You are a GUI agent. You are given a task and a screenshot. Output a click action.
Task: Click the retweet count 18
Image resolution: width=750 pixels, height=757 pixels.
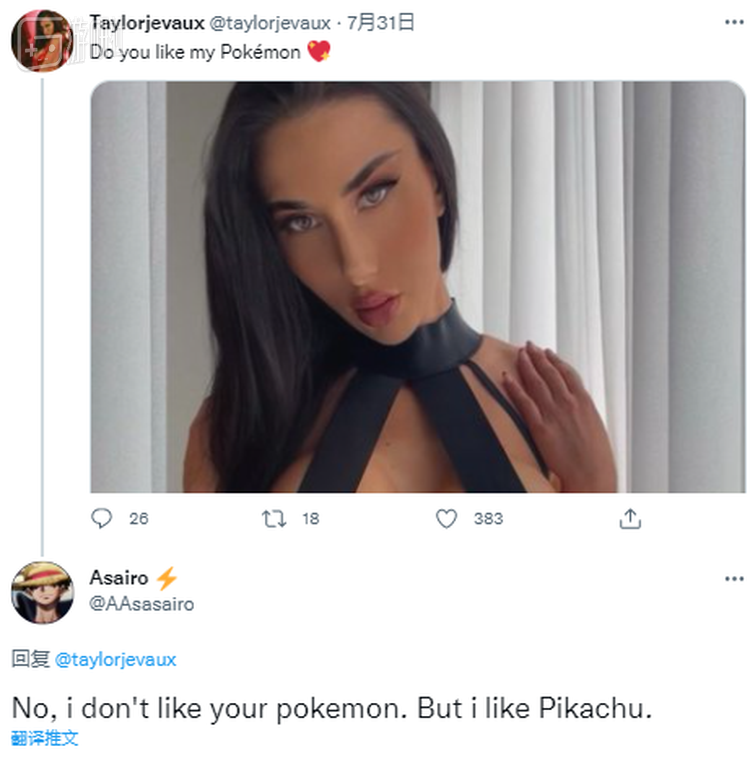point(310,518)
